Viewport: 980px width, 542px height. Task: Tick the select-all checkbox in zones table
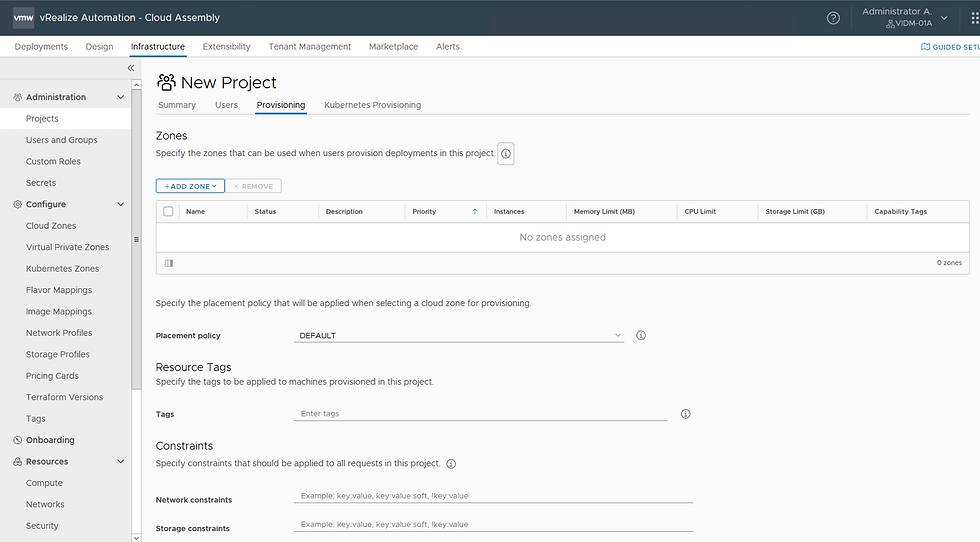168,211
